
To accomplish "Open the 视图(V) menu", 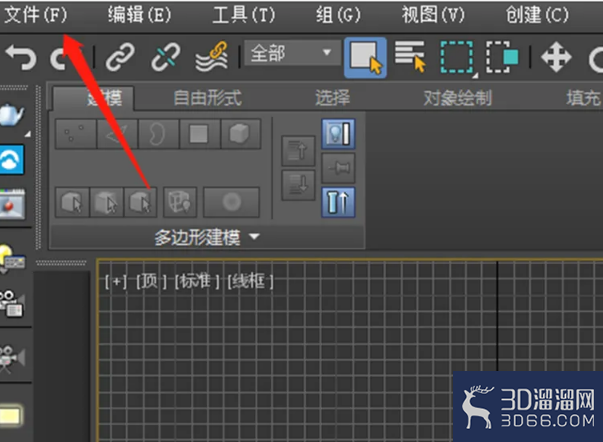I will tap(433, 15).
